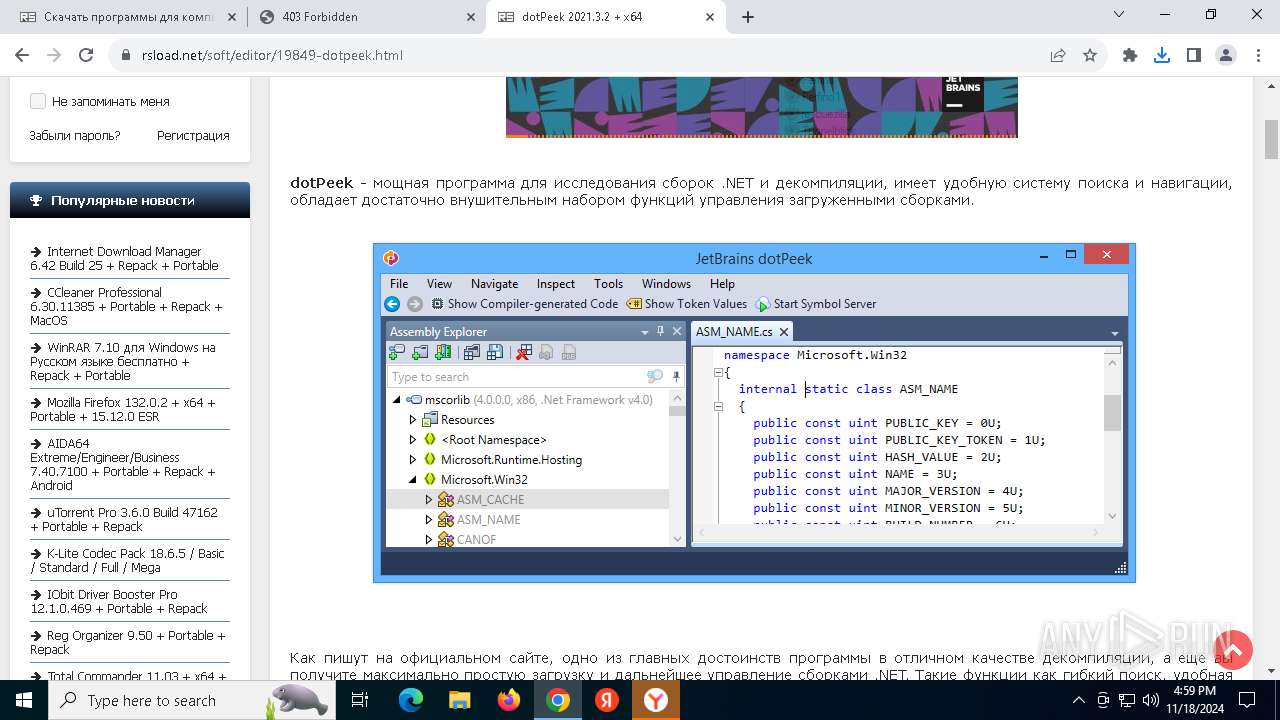Toggle the 'Не запоминать меня' checkbox
The height and width of the screenshot is (720, 1280).
coord(38,101)
